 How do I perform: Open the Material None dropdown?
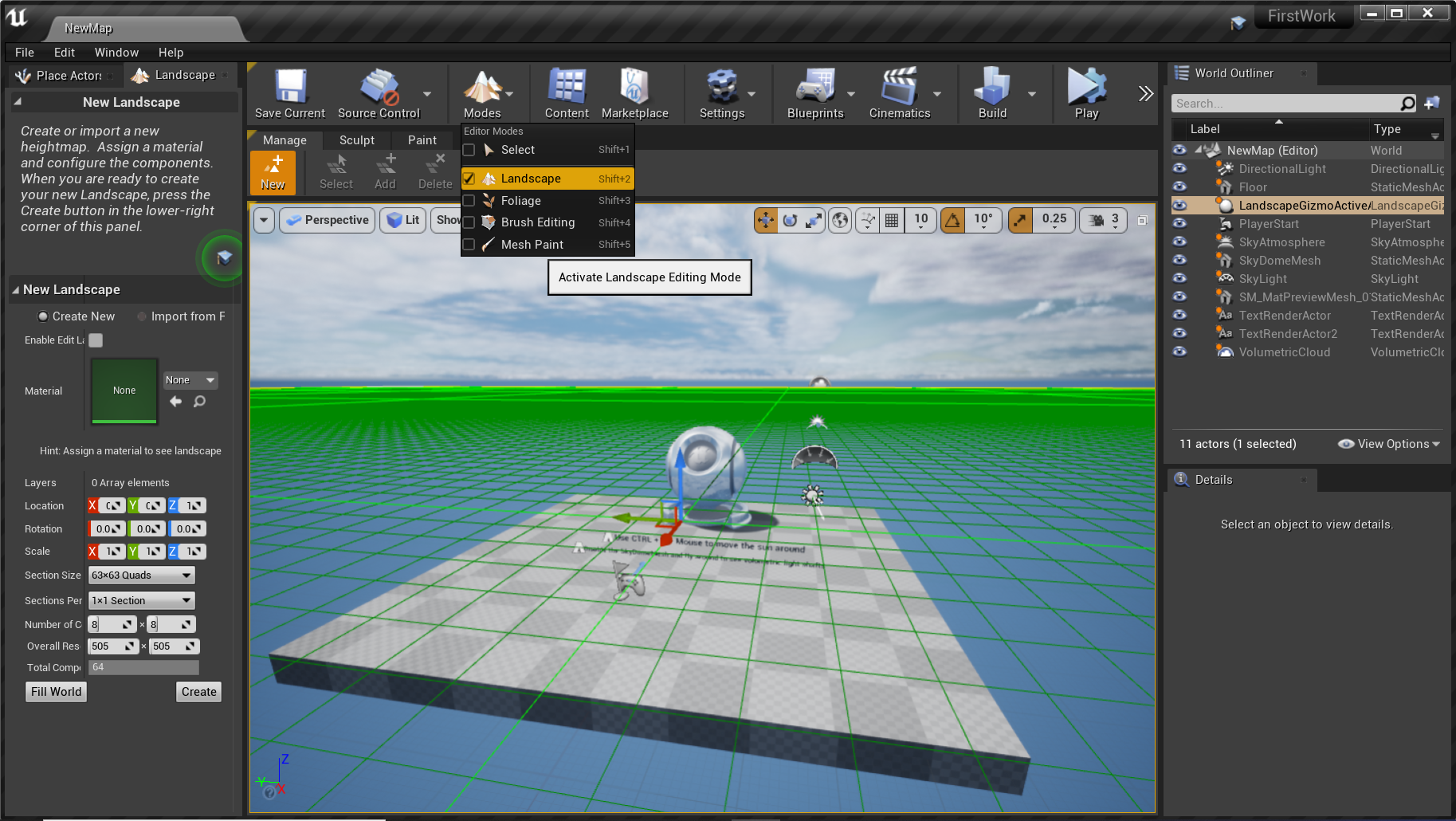tap(190, 380)
